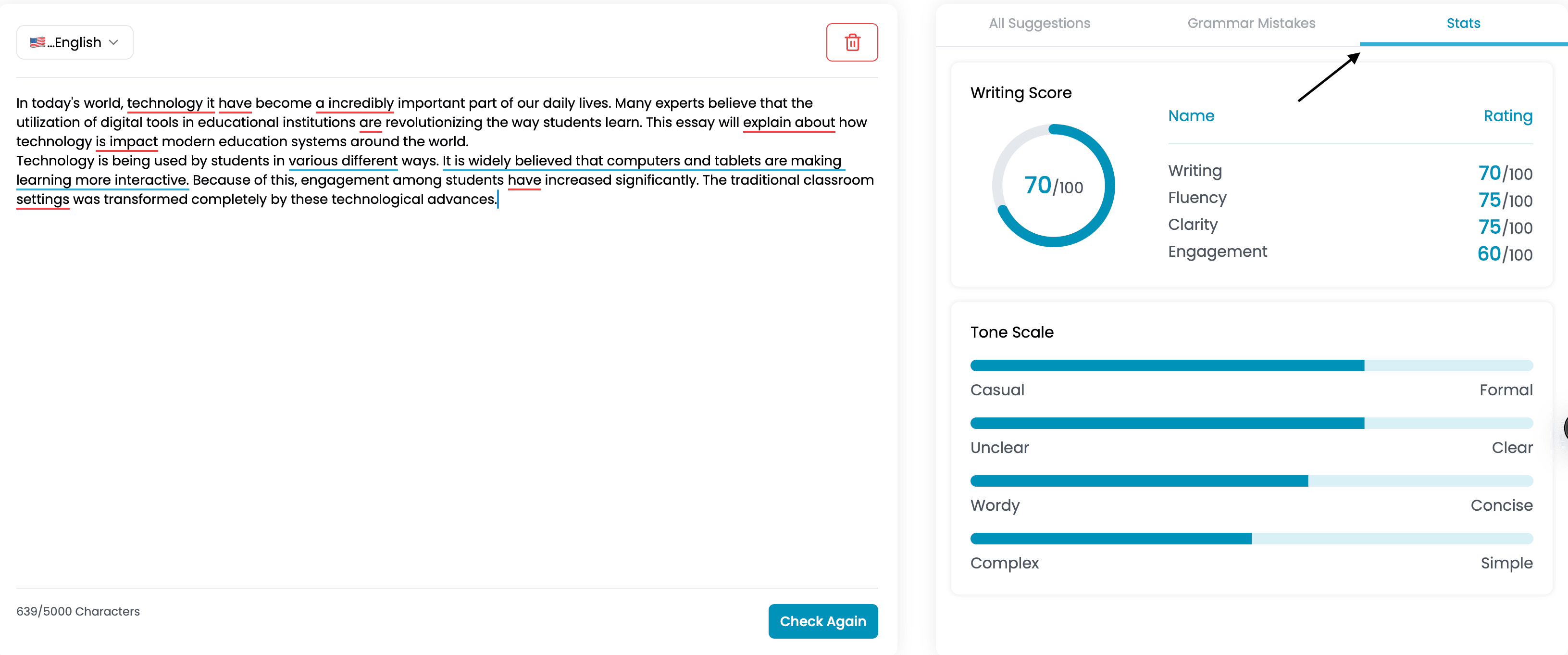
Task: Open the Grammar Mistakes tab
Action: click(x=1251, y=23)
